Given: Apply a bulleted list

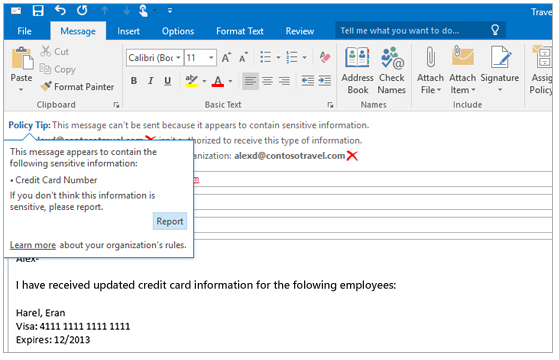Looking at the screenshot, I should (266, 57).
